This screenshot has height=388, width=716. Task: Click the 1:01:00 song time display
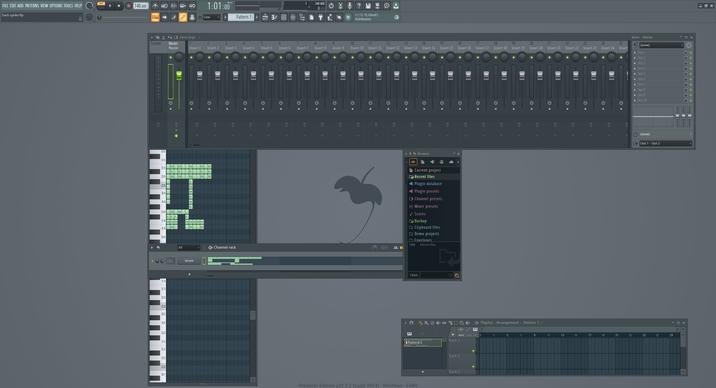[x=219, y=6]
